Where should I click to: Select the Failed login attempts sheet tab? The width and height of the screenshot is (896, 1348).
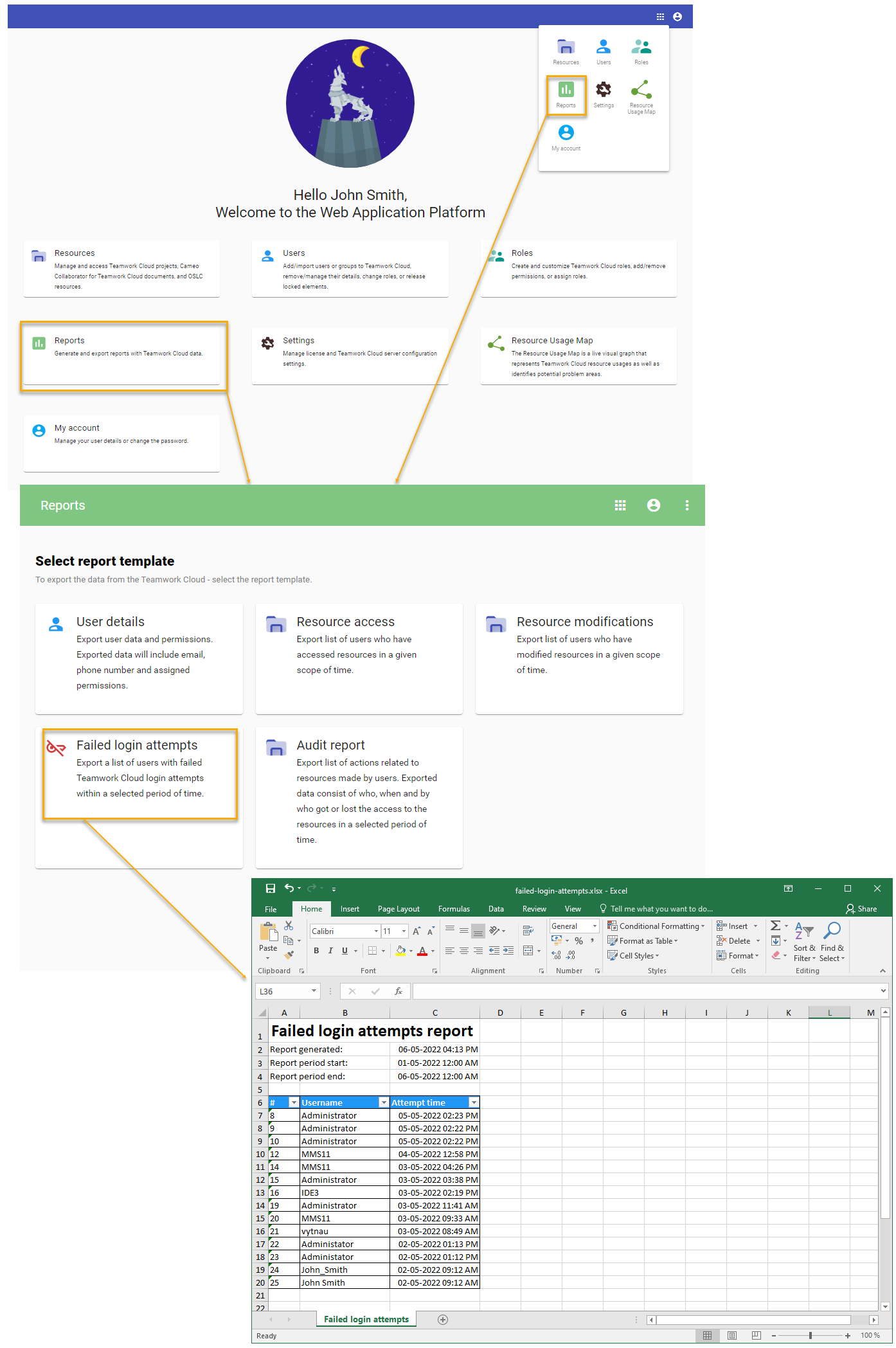tap(366, 1320)
